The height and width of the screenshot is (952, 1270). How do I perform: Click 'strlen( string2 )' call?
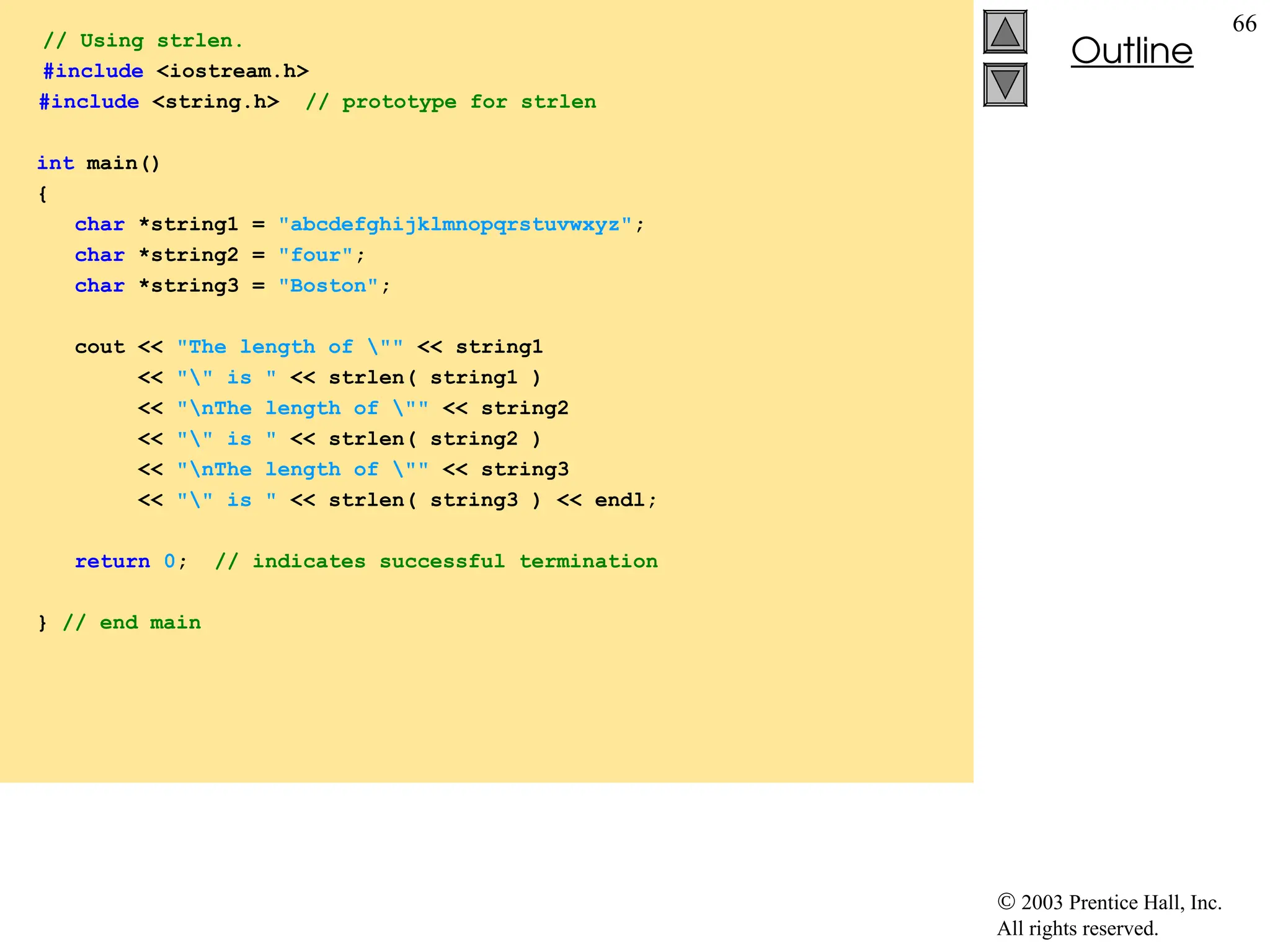[x=435, y=439]
